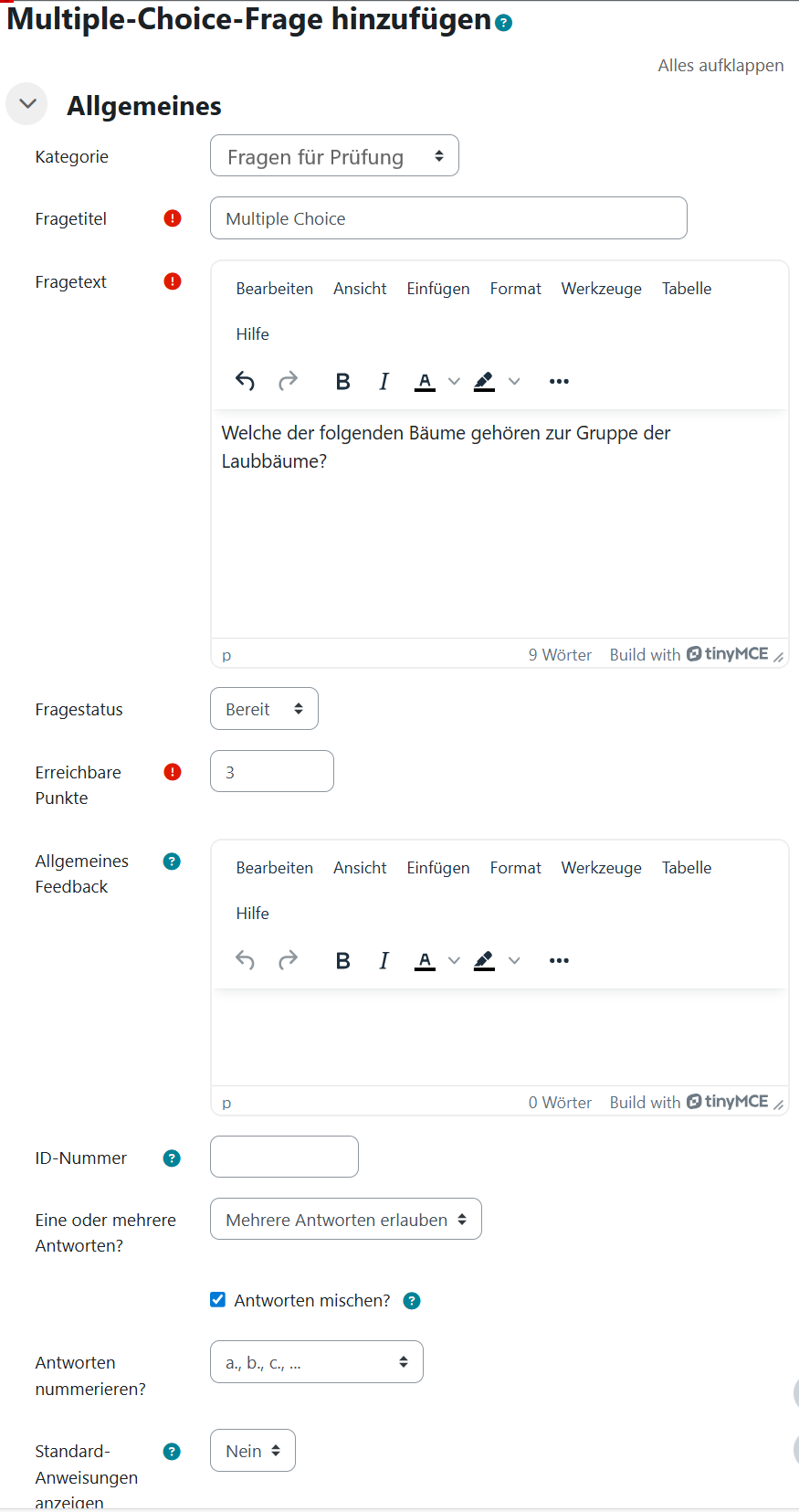The height and width of the screenshot is (1512, 799).
Task: Open more options (three dots) in Fragetext toolbar
Action: tap(559, 382)
